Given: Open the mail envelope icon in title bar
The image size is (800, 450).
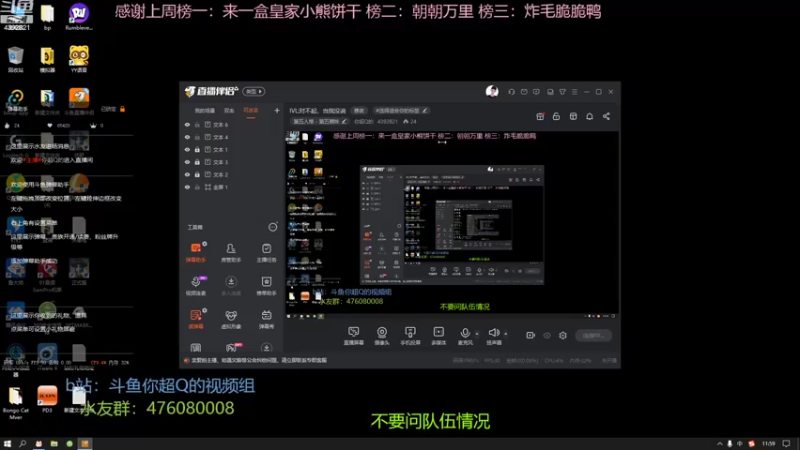Looking at the screenshot, I should 524,92.
